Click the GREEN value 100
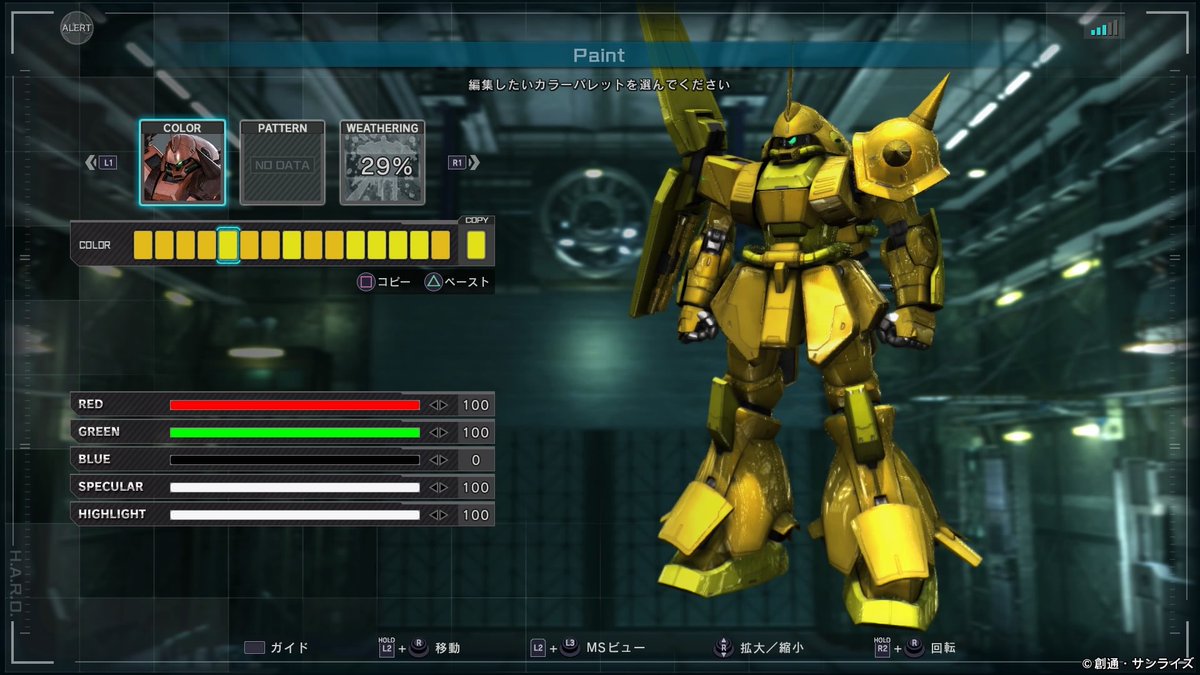Viewport: 1200px width, 675px height. (x=476, y=432)
